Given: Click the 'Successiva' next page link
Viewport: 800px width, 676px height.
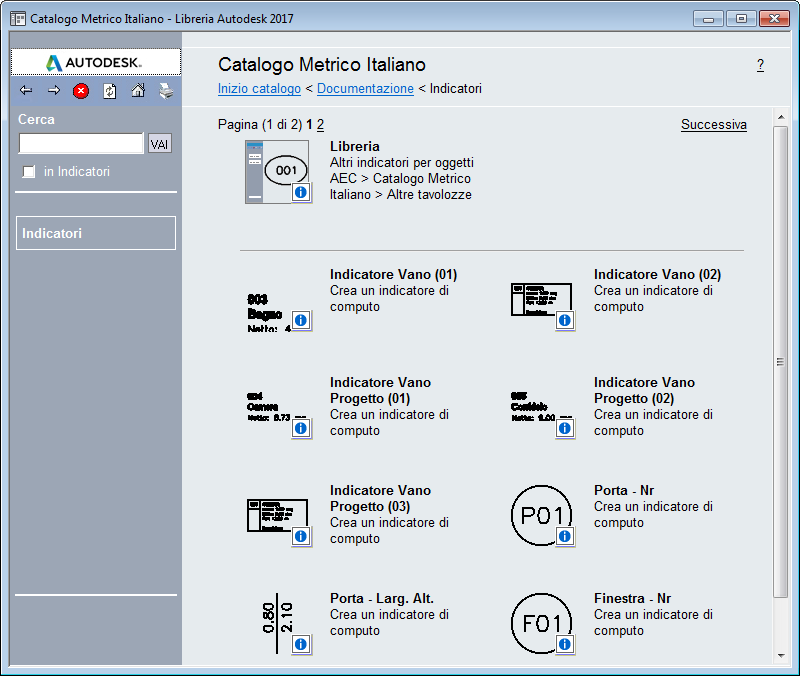Looking at the screenshot, I should coord(714,124).
